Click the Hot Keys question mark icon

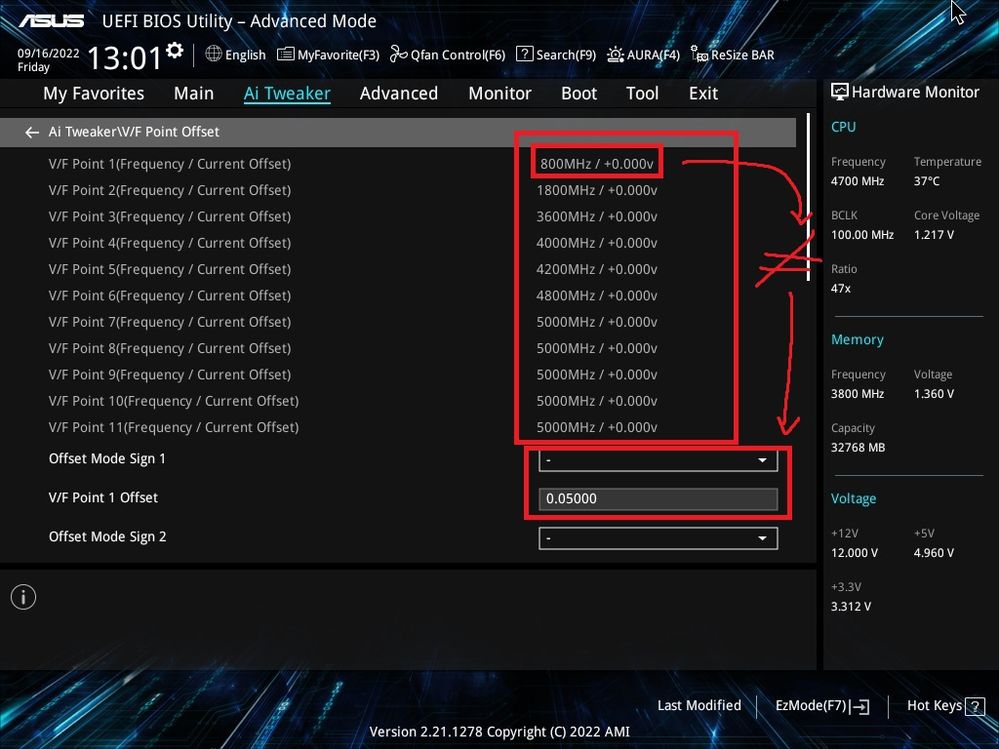point(975,706)
